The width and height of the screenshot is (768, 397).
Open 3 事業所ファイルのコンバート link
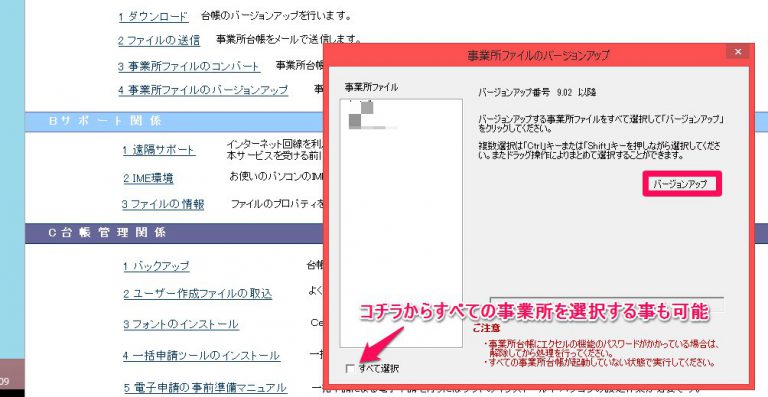coord(189,67)
